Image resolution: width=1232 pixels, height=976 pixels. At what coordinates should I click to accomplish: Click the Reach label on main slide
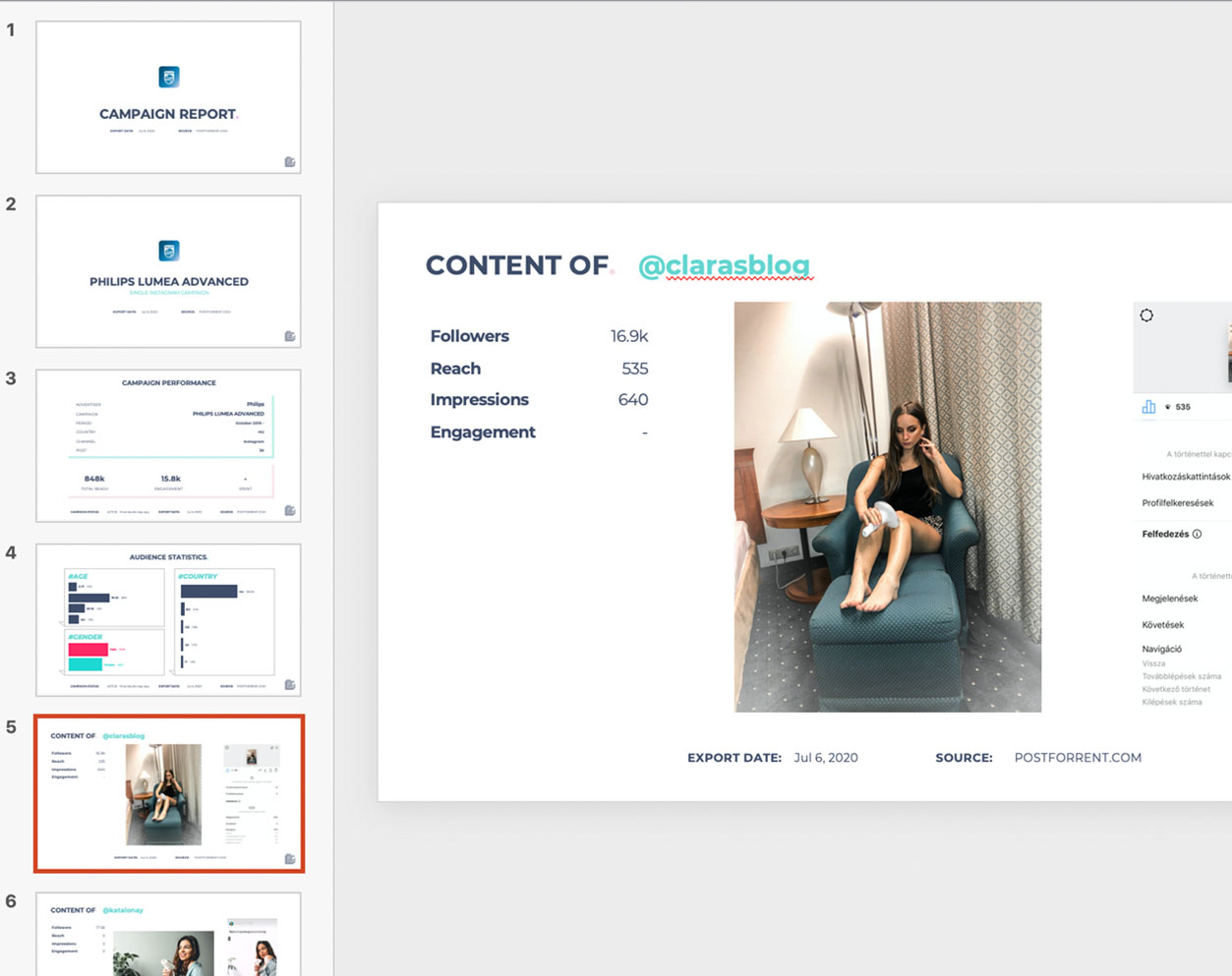click(455, 369)
